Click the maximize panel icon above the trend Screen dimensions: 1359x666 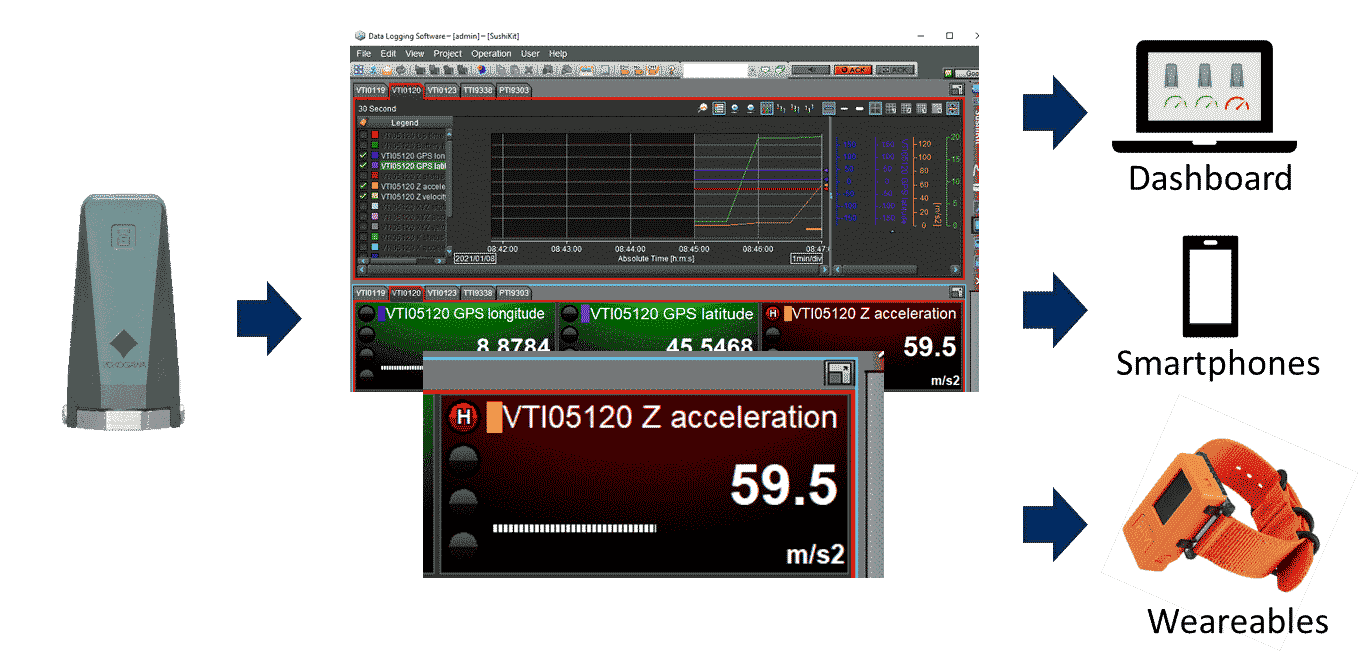(954, 90)
